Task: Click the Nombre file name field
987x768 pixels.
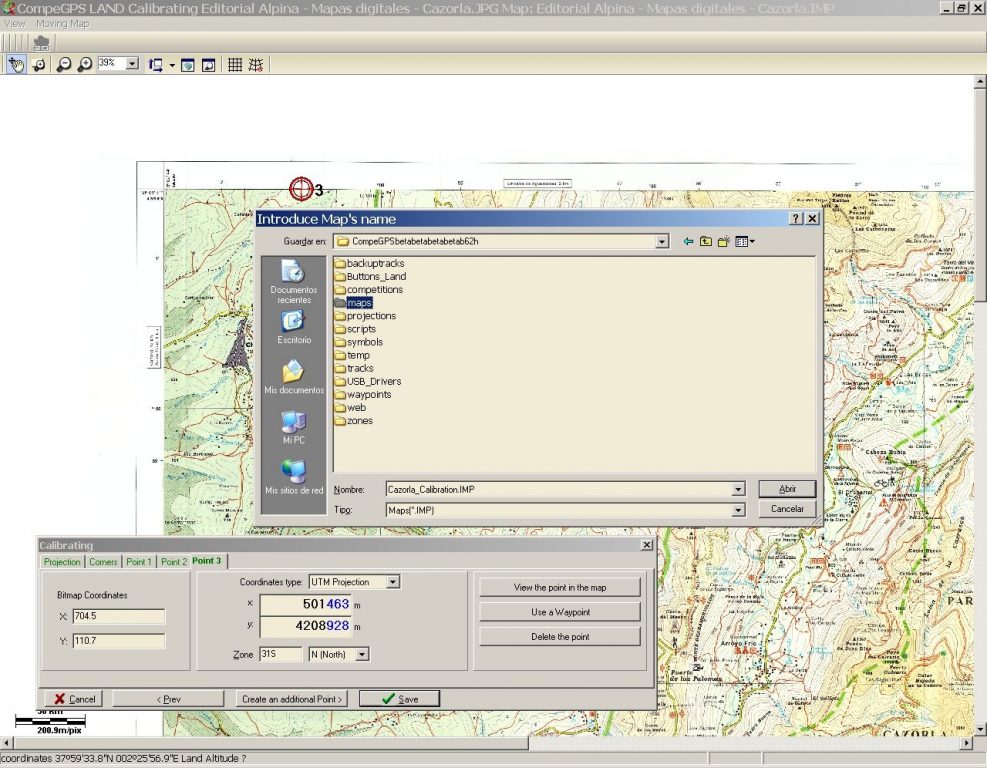Action: tap(559, 489)
